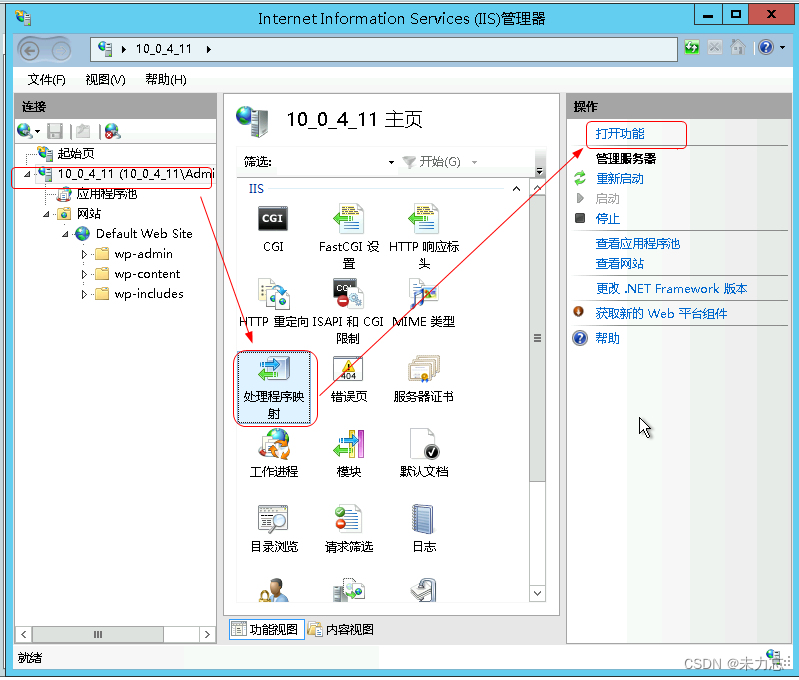Select 起始页 in the connections tree
Screen dimensions: 799x680
point(75,153)
